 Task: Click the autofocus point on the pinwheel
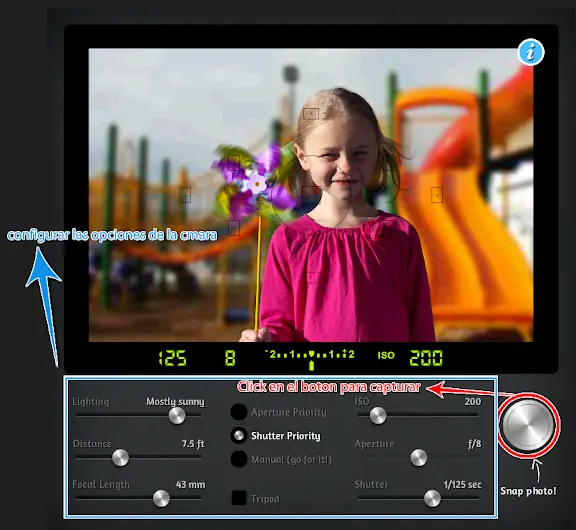pos(234,163)
